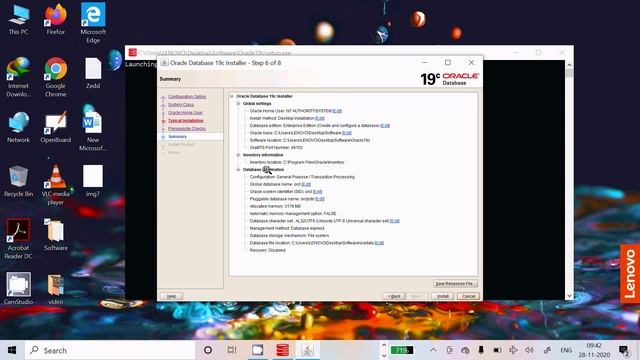Click the ENG language indicator
This screenshot has height=360, width=640.
(x=566, y=350)
